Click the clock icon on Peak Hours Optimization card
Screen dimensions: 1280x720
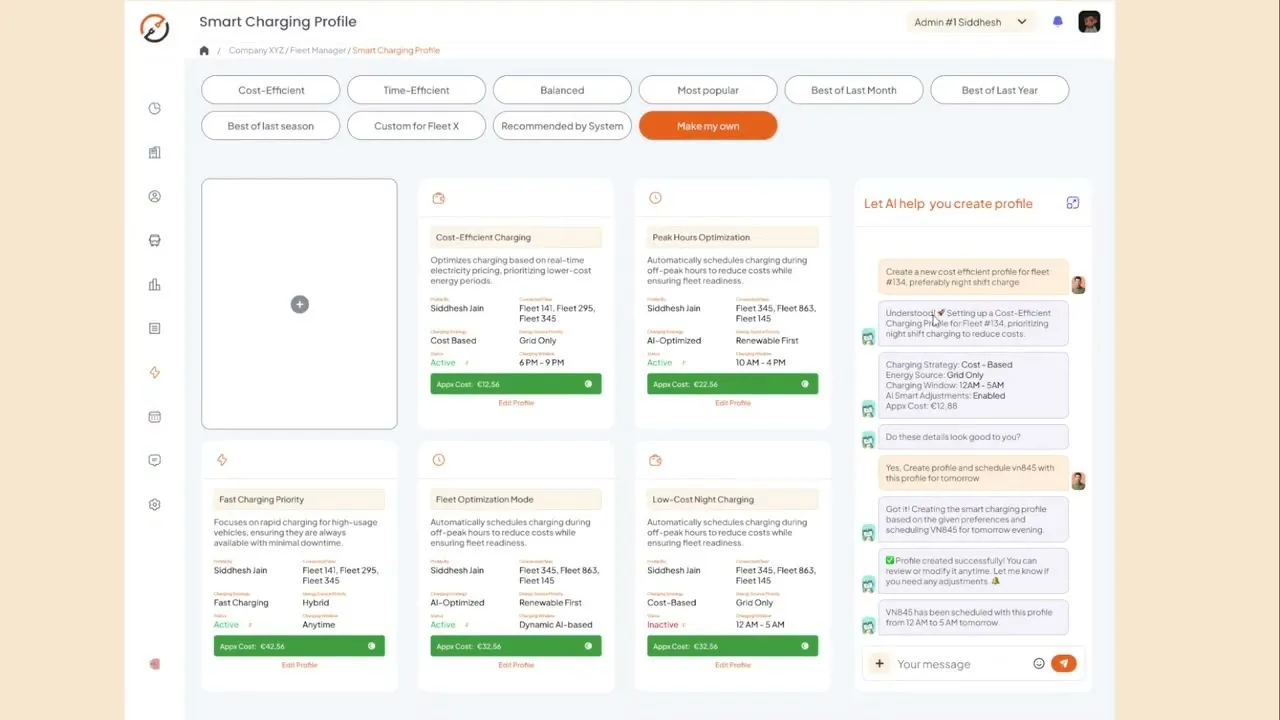point(655,198)
